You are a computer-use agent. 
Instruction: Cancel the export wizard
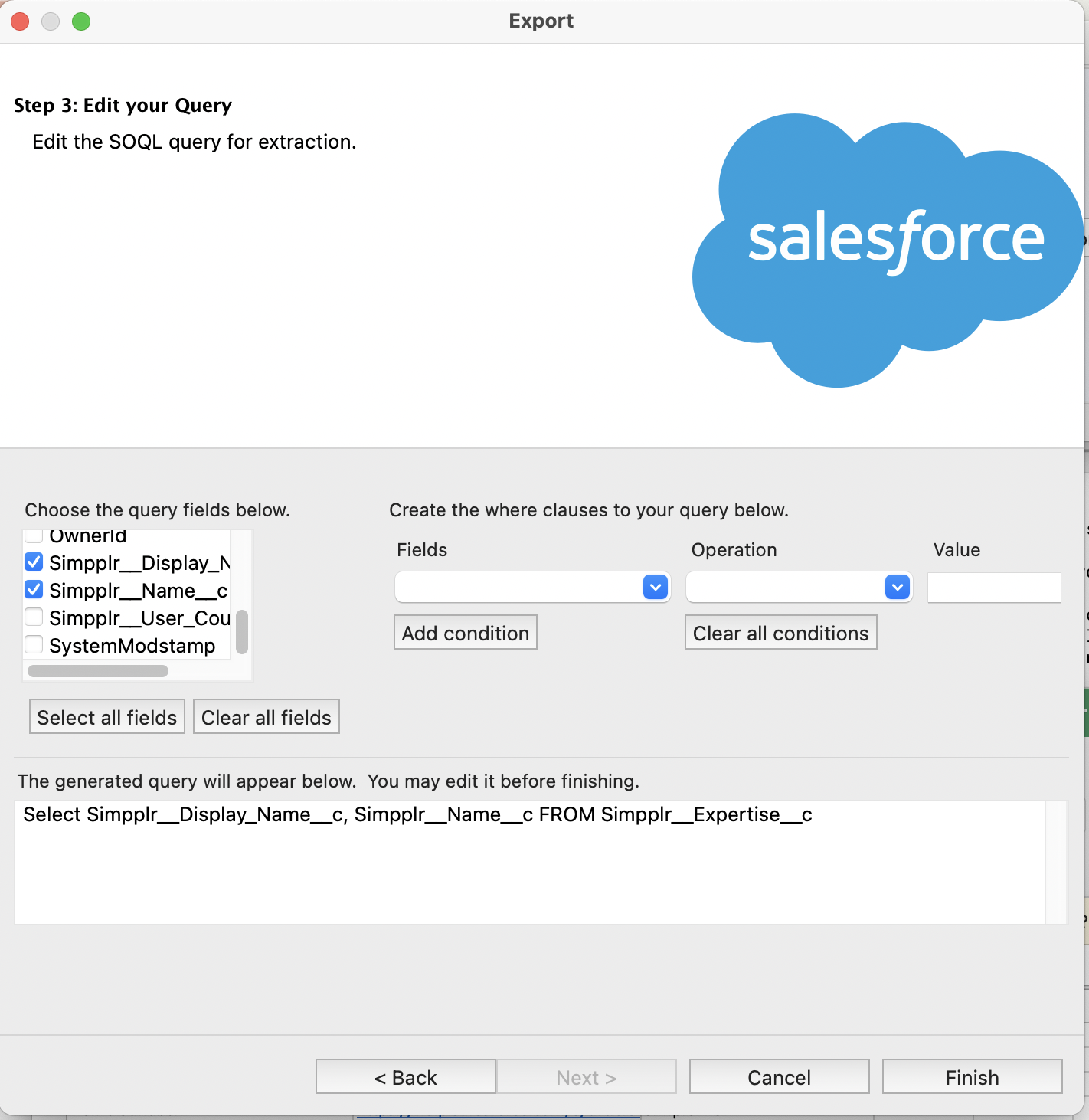780,1077
